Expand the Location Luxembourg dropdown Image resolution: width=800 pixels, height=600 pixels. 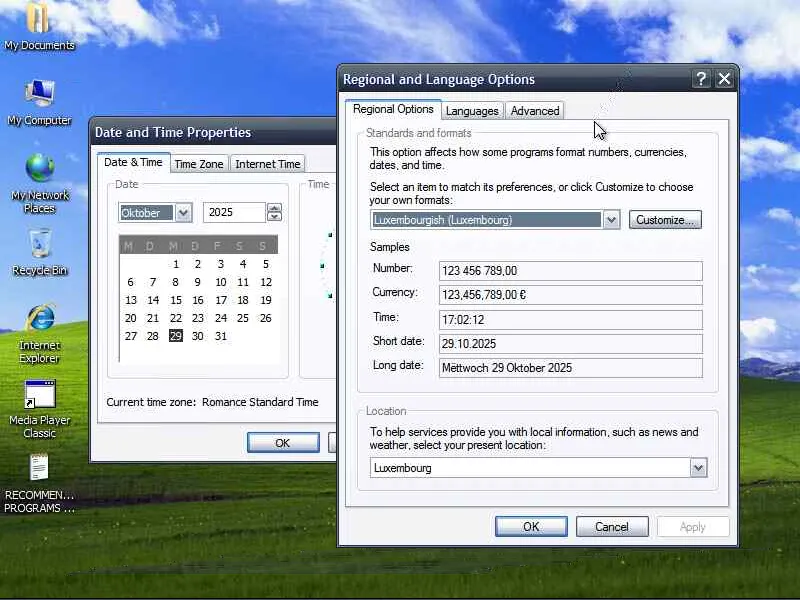(698, 467)
